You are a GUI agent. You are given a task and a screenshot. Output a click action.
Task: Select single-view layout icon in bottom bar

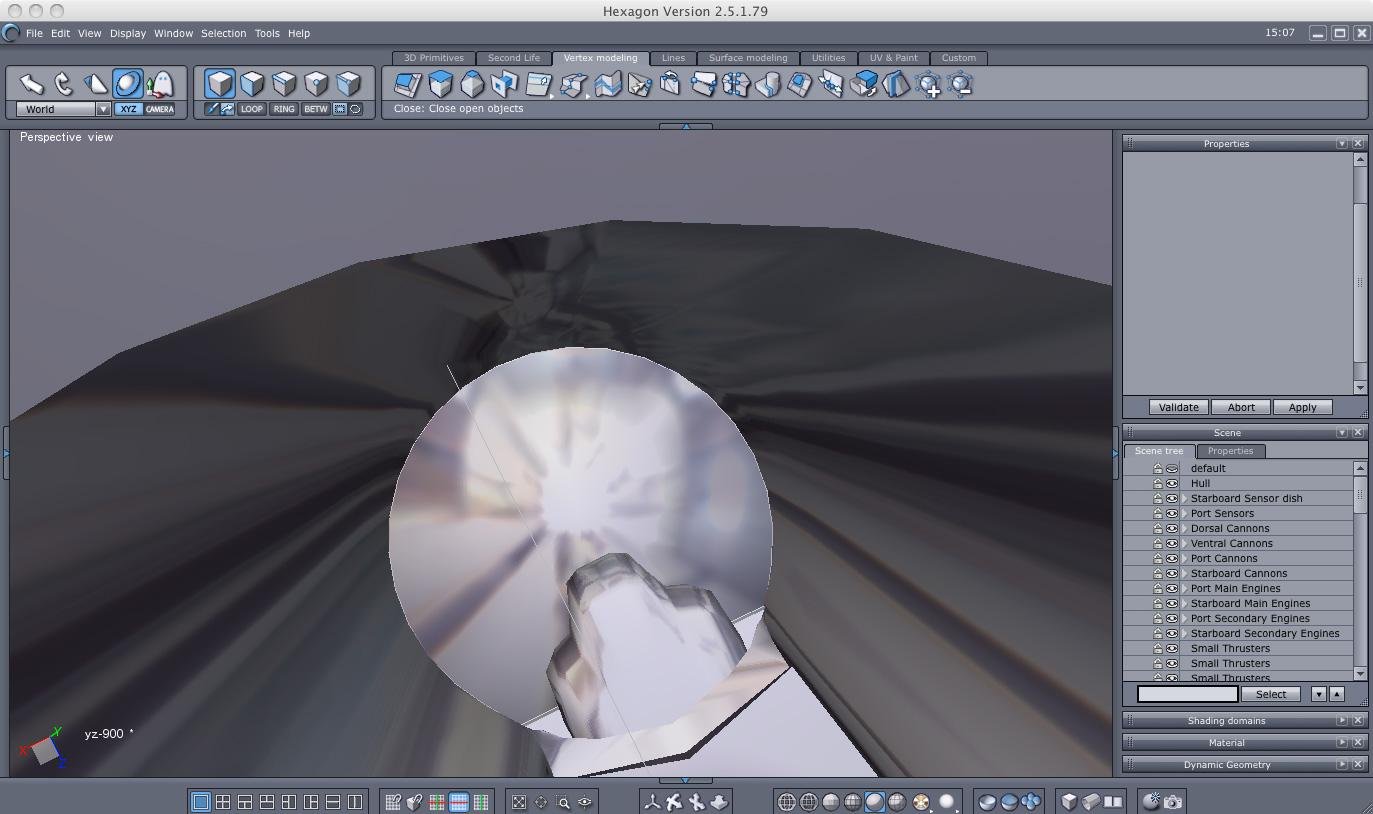[x=200, y=801]
